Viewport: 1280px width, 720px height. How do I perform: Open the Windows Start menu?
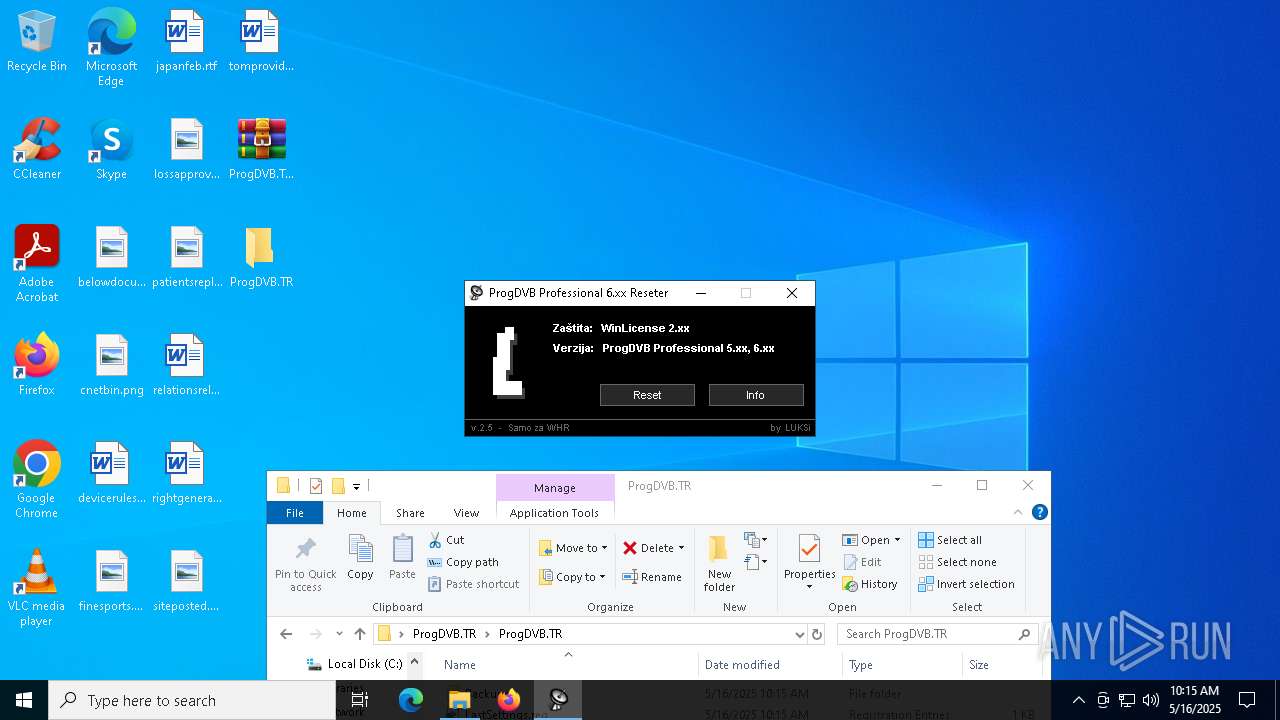click(x=24, y=700)
